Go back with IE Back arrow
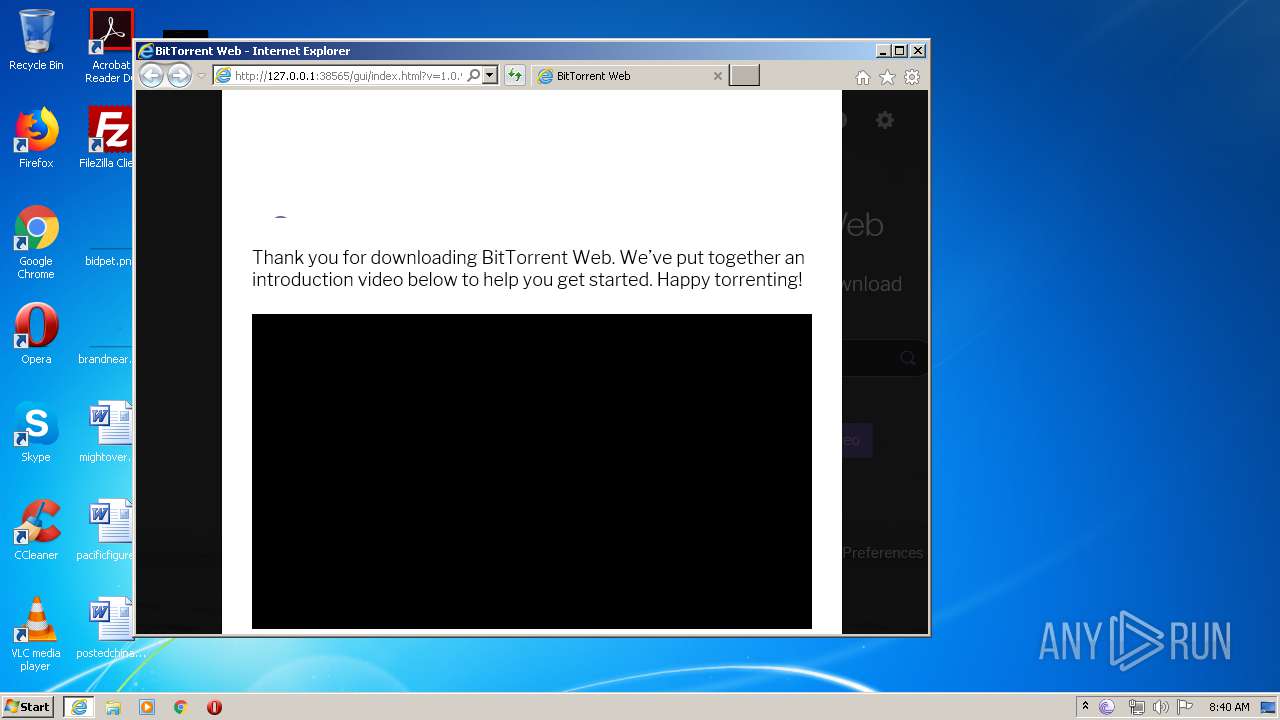This screenshot has width=1280, height=720. pos(151,76)
